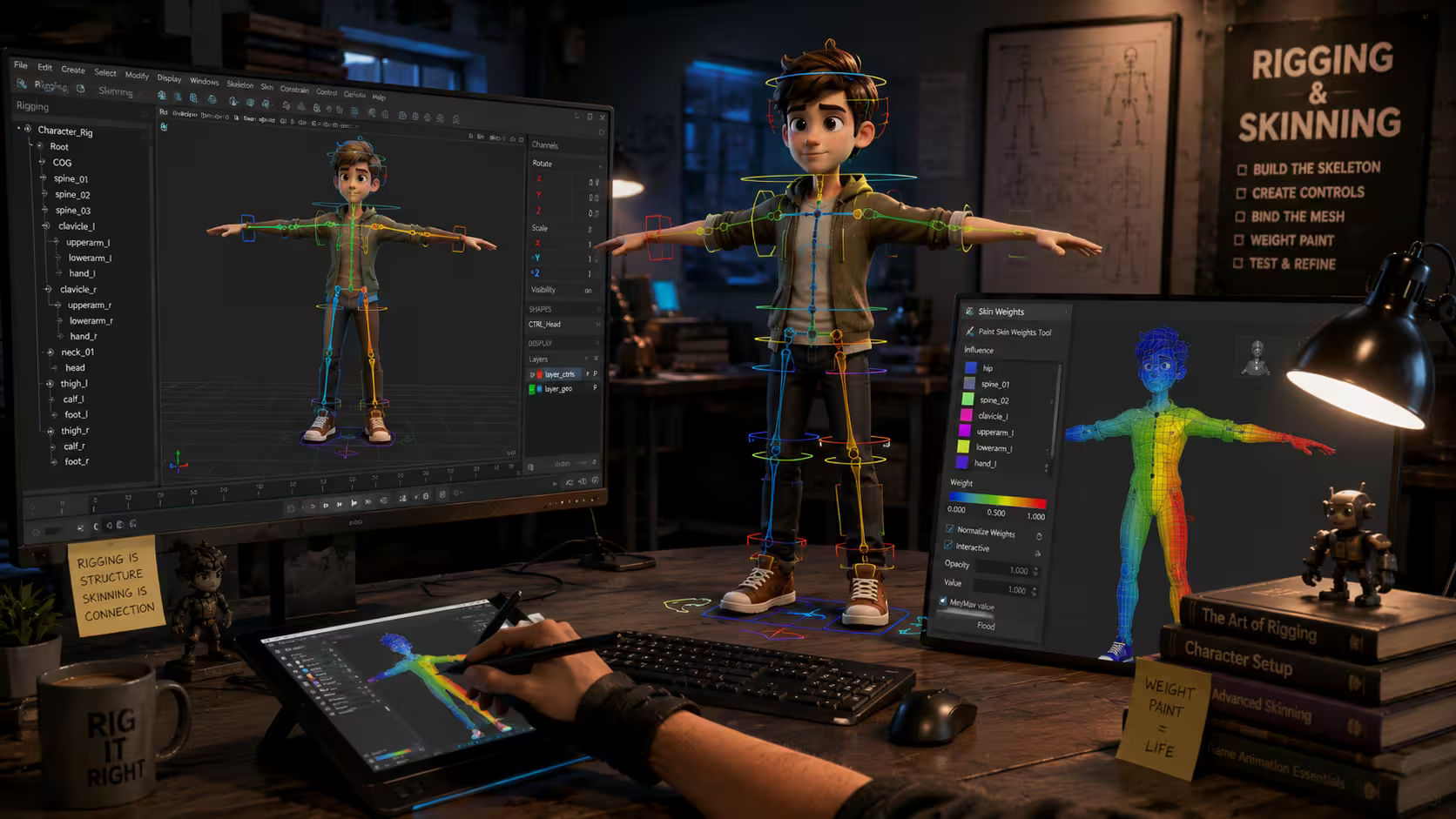Click the Flood button

pos(986,626)
